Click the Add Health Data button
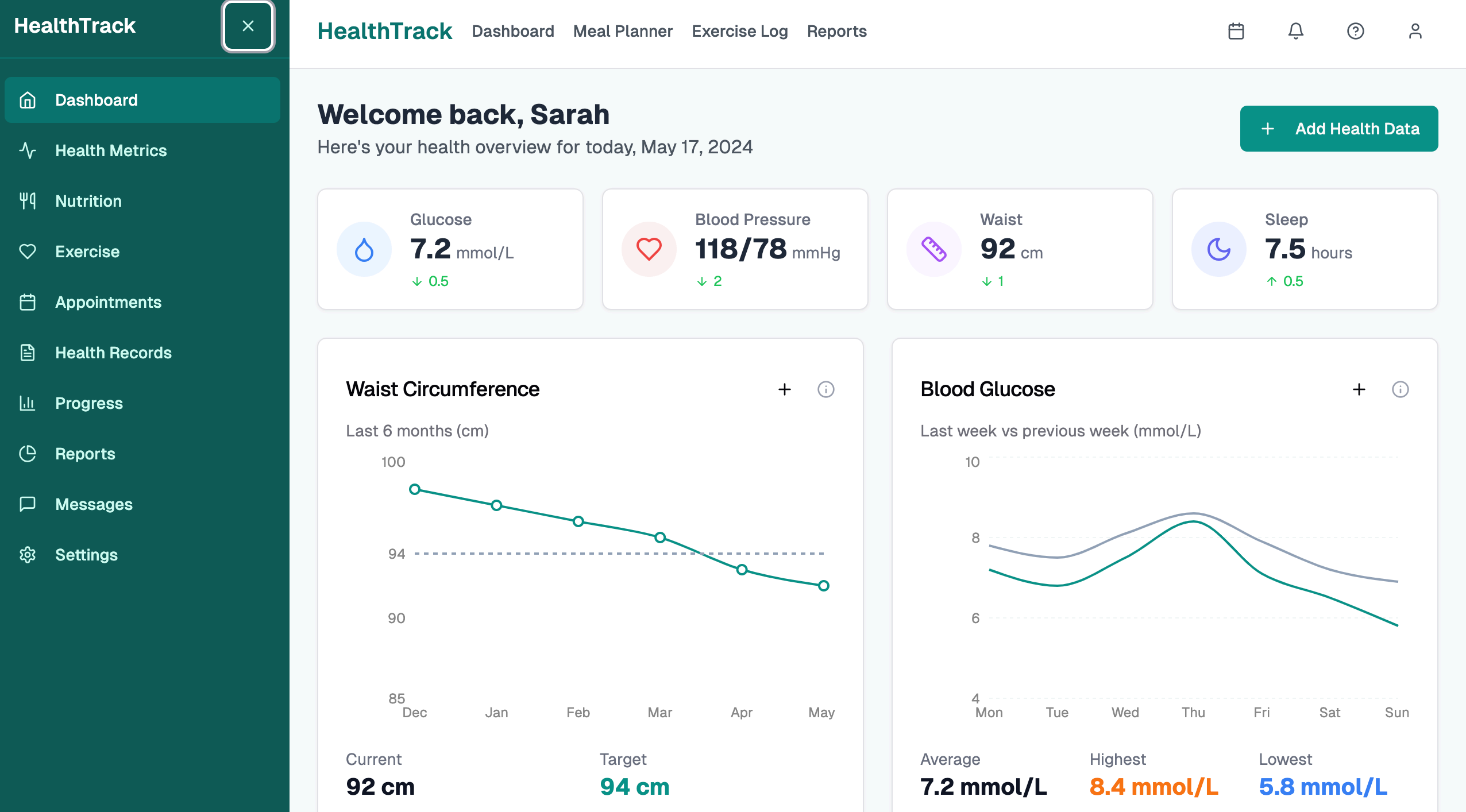 click(x=1339, y=129)
